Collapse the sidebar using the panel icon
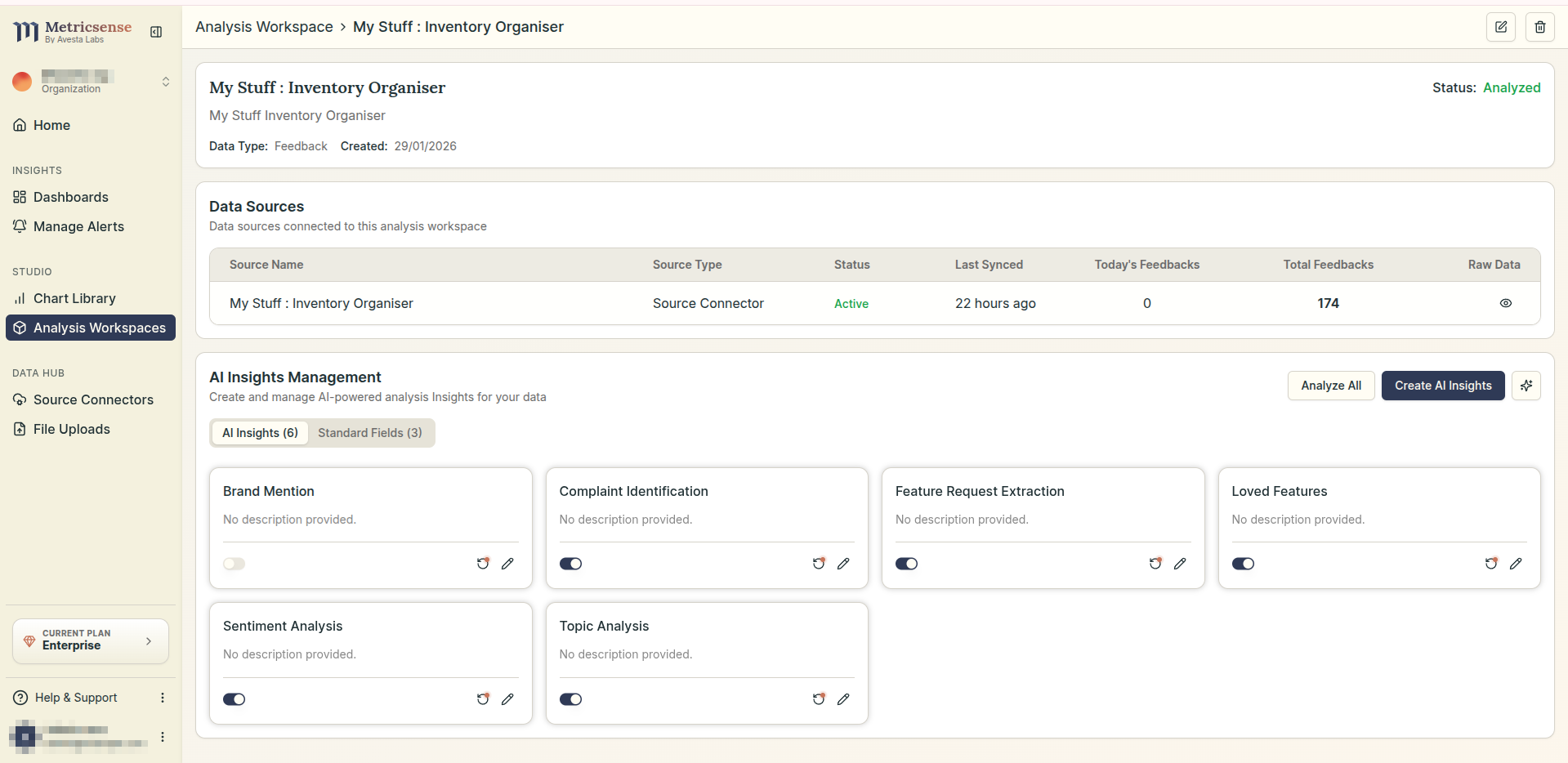Image resolution: width=1568 pixels, height=763 pixels. (x=156, y=32)
